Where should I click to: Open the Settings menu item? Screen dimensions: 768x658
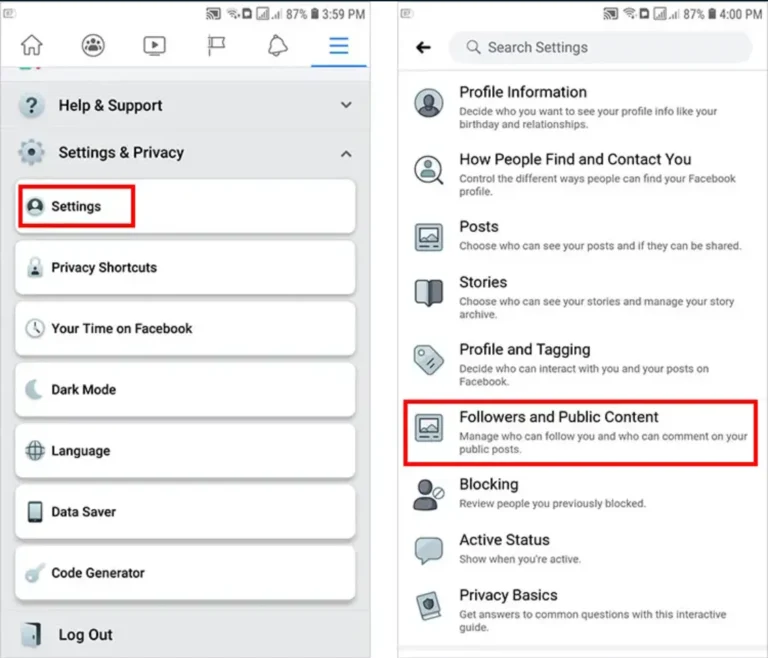click(185, 206)
